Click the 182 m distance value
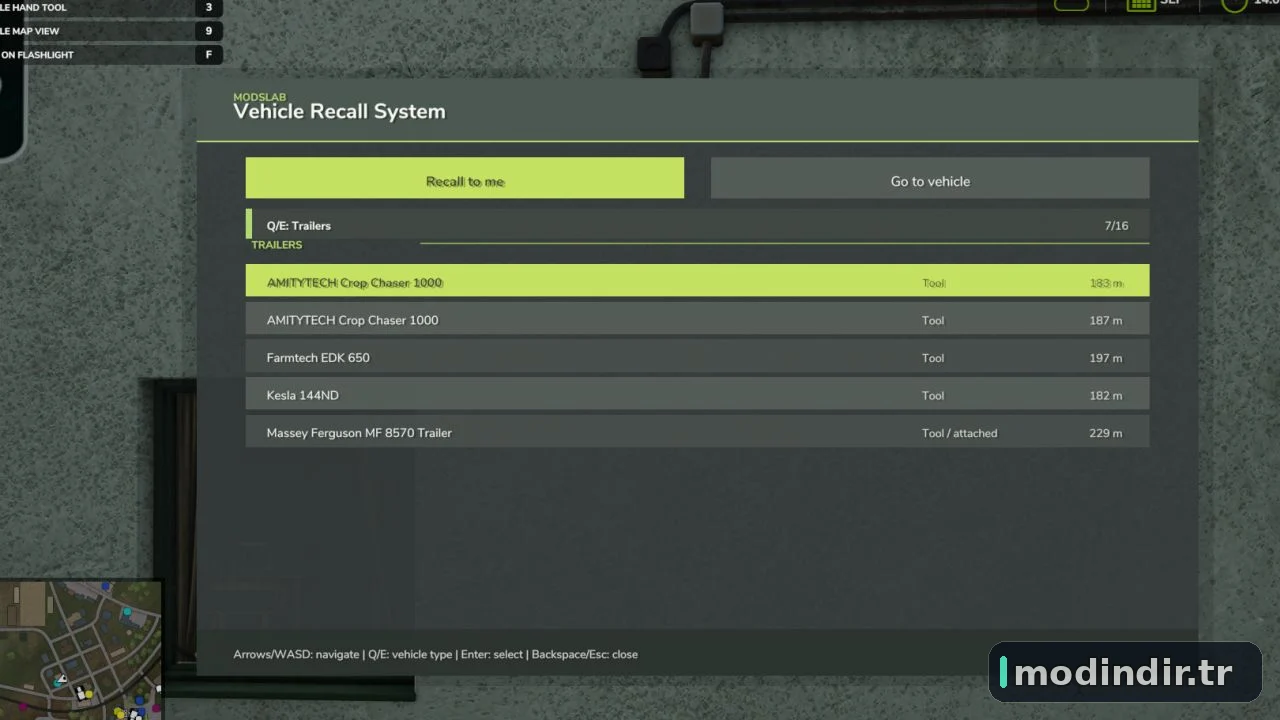 point(1105,395)
